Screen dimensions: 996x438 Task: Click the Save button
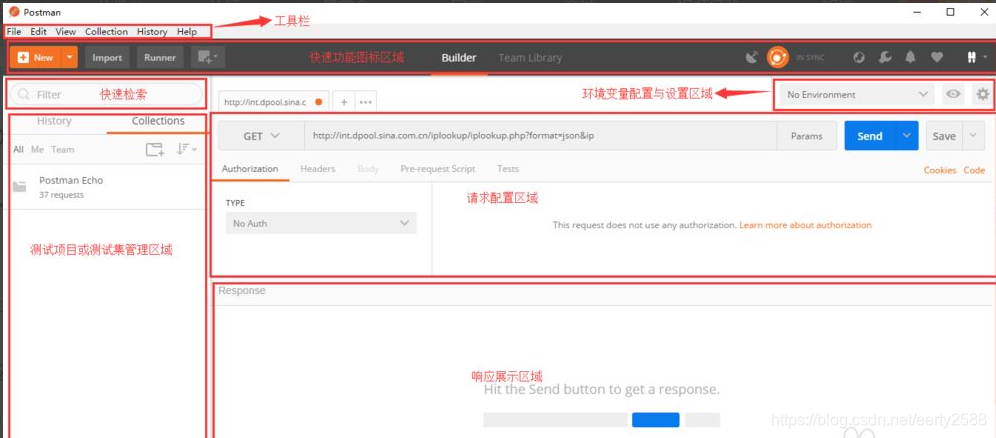click(x=944, y=136)
